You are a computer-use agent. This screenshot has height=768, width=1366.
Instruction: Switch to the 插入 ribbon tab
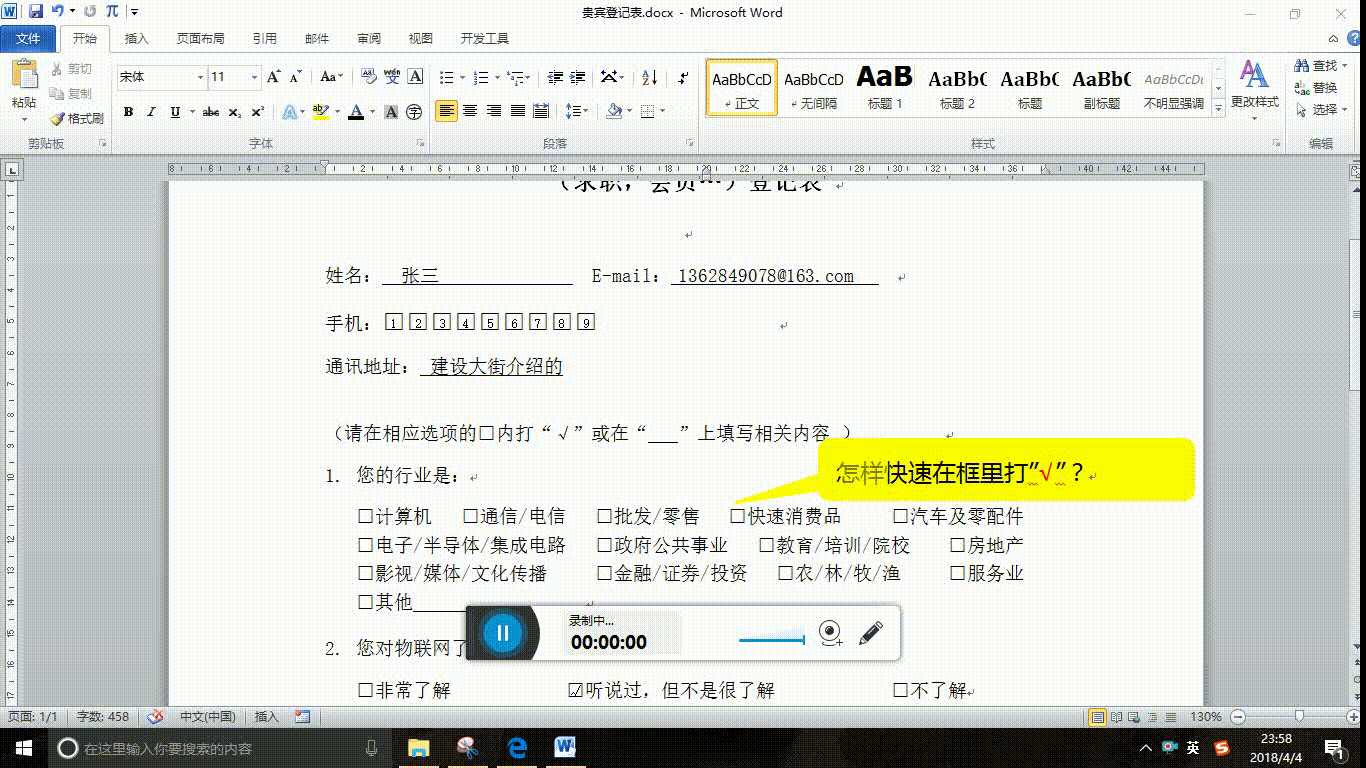pos(135,38)
